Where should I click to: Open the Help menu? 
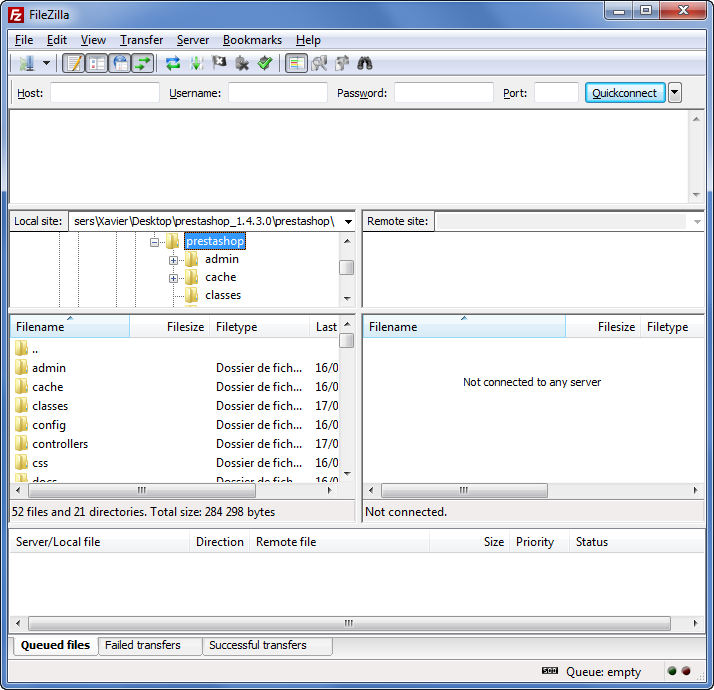click(308, 40)
